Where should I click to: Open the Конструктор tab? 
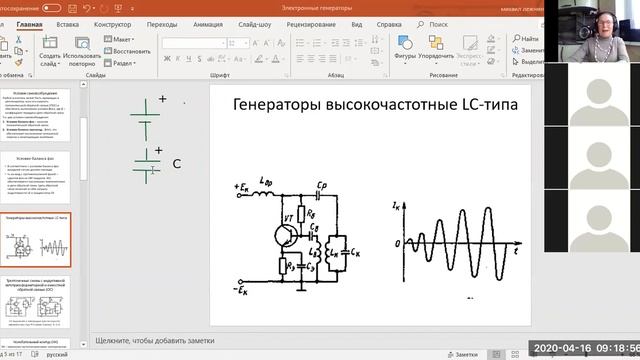pyautogui.click(x=113, y=24)
